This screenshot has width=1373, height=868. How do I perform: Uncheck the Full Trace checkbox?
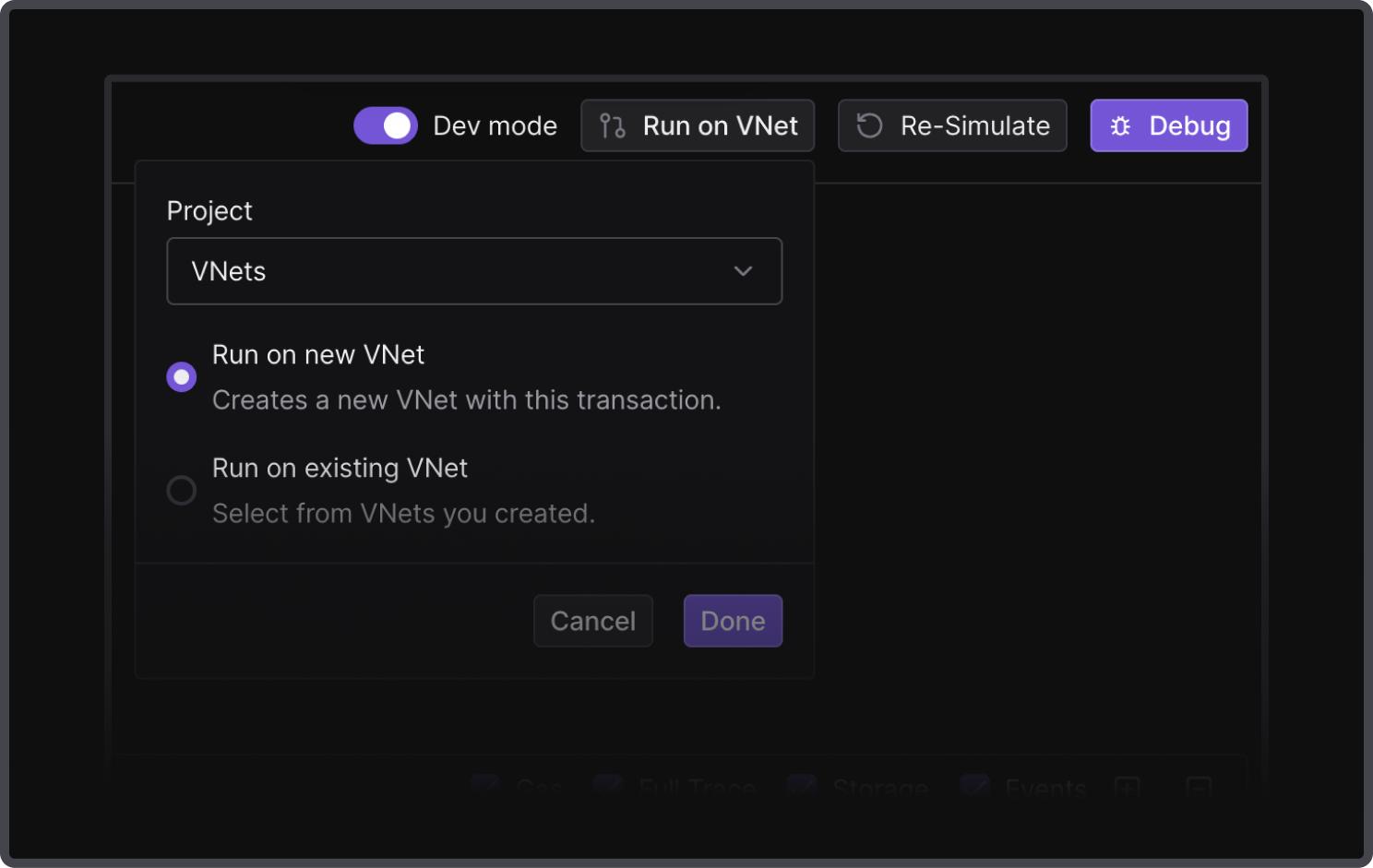(607, 786)
